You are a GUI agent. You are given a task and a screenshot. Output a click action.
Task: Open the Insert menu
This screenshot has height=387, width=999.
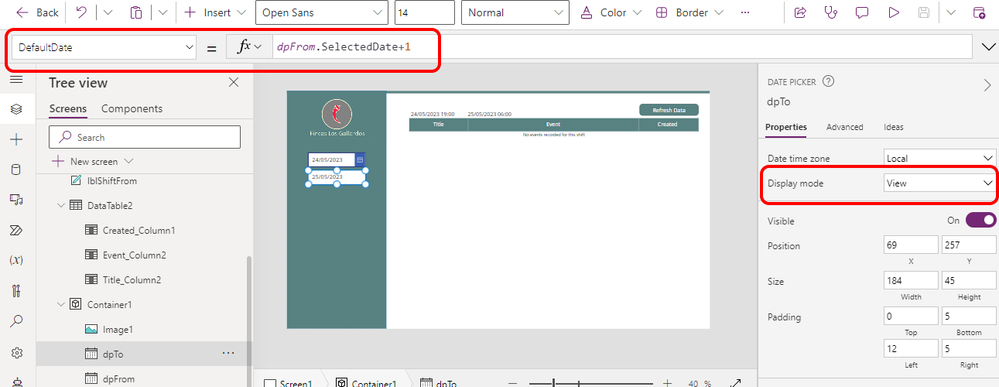[x=215, y=12]
